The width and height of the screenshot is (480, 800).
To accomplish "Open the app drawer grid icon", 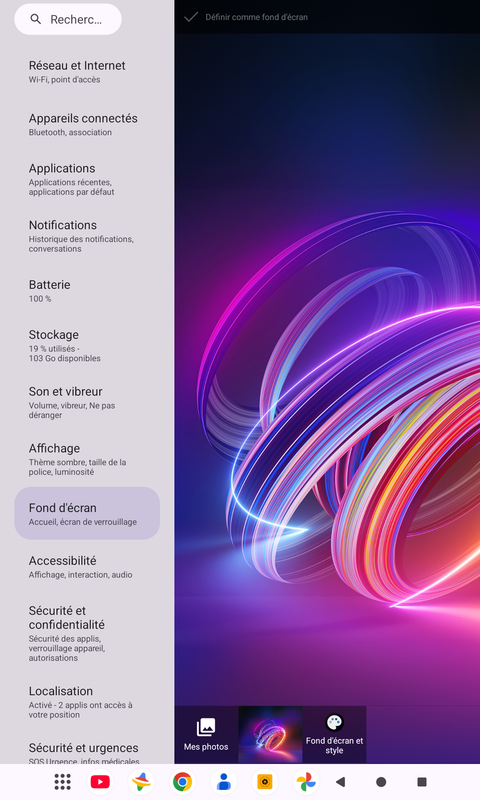I will coord(62,782).
